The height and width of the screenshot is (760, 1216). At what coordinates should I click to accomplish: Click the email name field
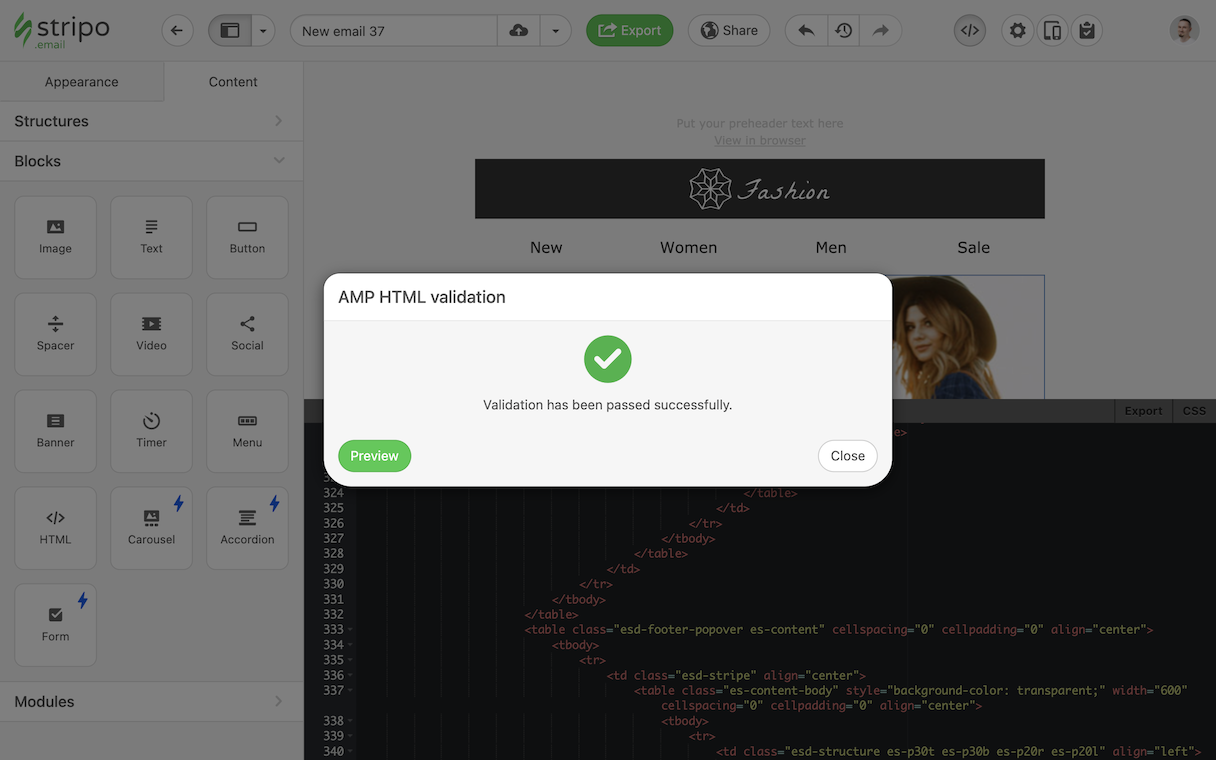394,31
